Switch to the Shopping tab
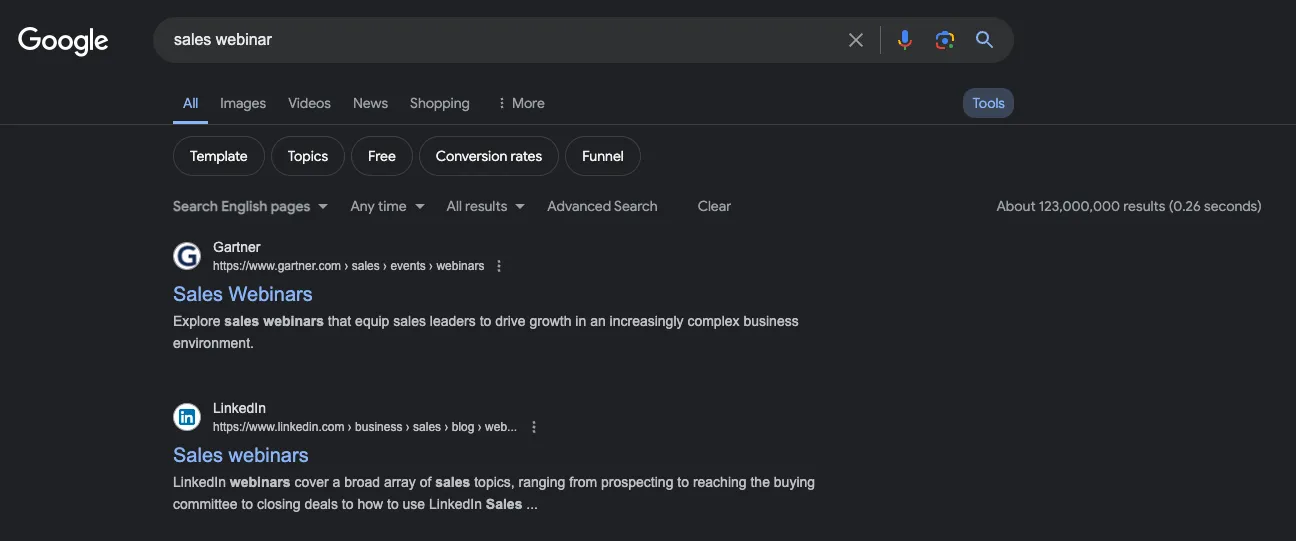 [439, 103]
